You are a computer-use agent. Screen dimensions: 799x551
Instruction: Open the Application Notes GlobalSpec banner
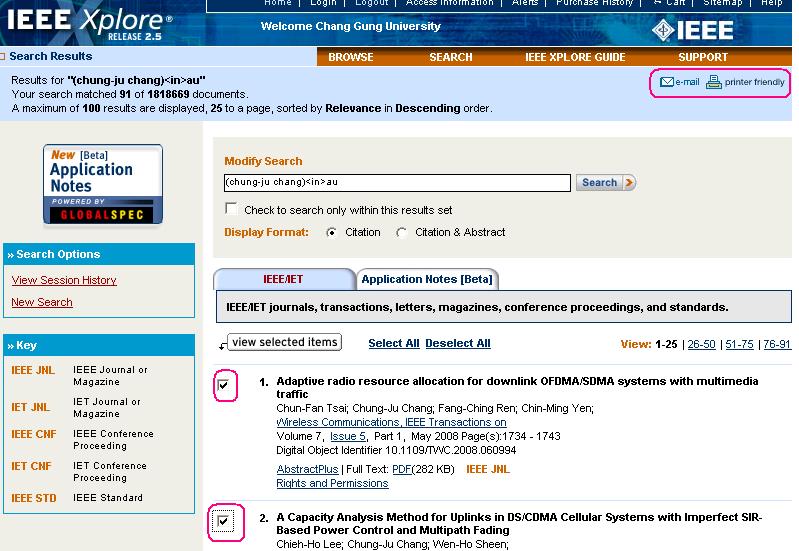[x=103, y=184]
